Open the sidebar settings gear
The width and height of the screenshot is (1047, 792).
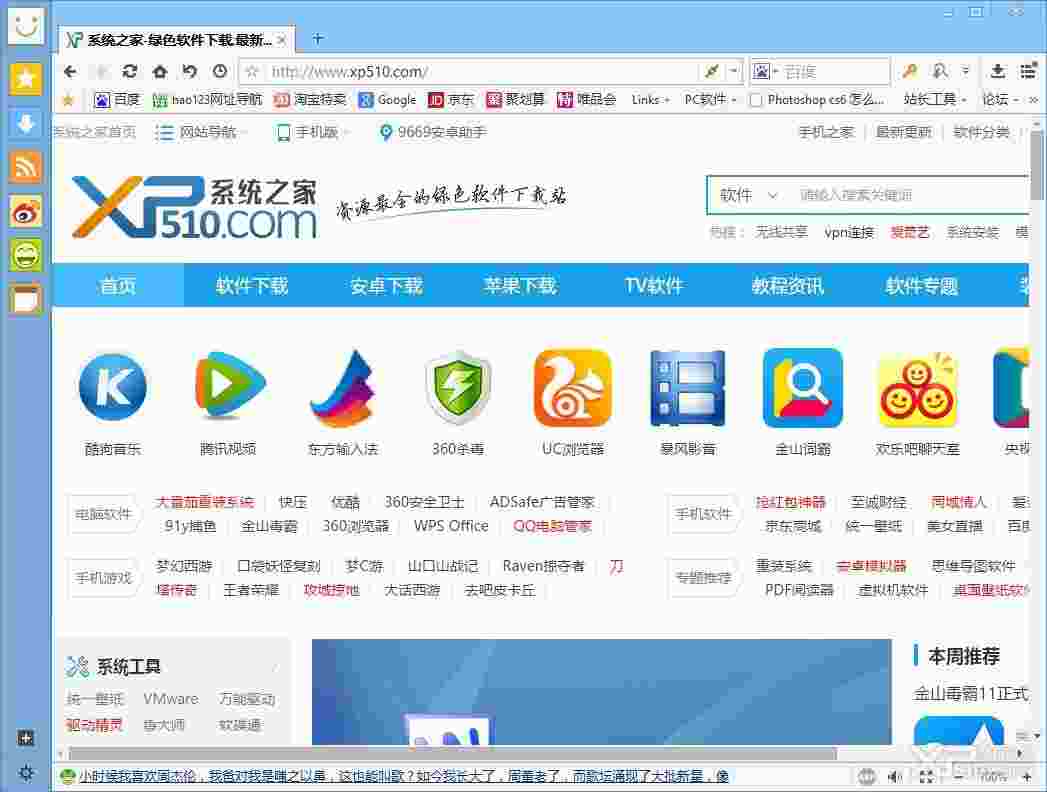25,773
